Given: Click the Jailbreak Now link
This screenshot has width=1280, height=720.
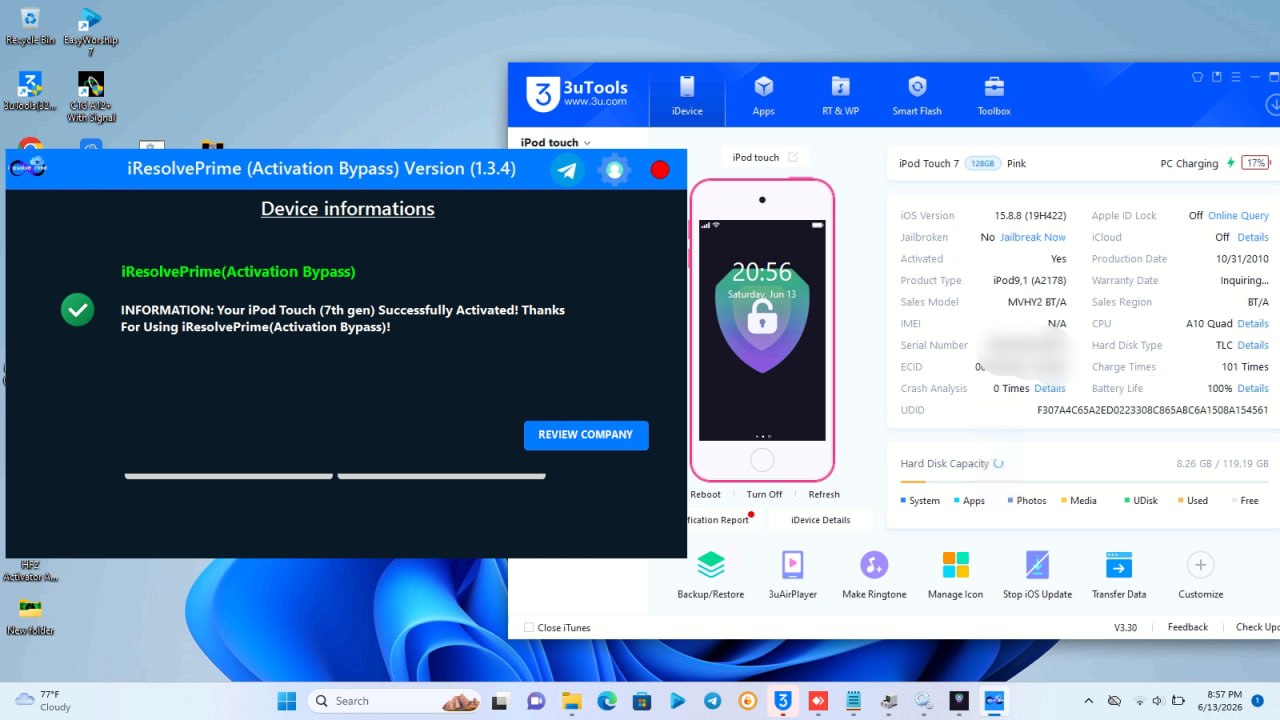Looking at the screenshot, I should coord(1033,237).
